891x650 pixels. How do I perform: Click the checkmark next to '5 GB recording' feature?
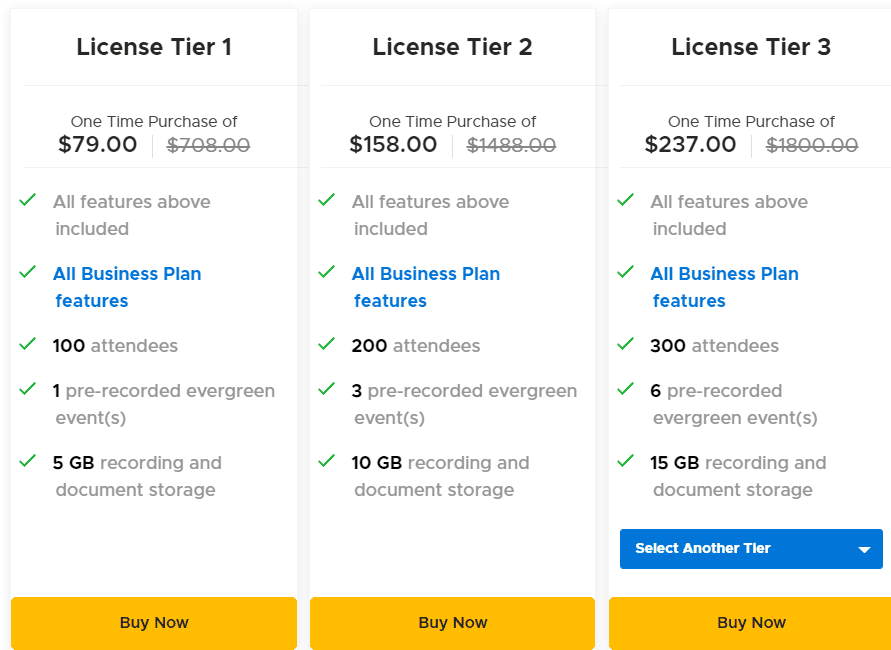click(x=28, y=461)
